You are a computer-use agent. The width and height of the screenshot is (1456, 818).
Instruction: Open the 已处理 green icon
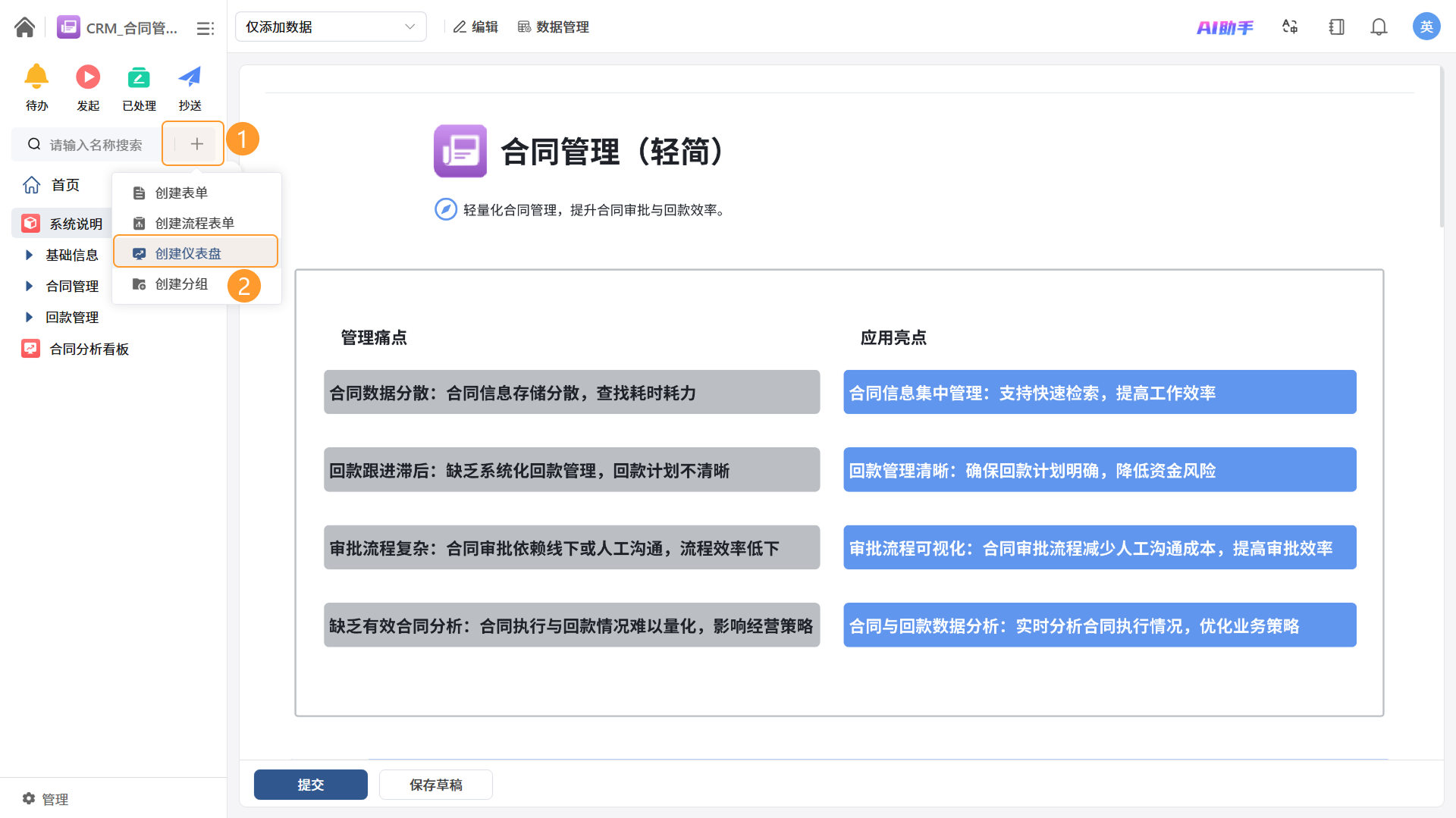pos(139,77)
